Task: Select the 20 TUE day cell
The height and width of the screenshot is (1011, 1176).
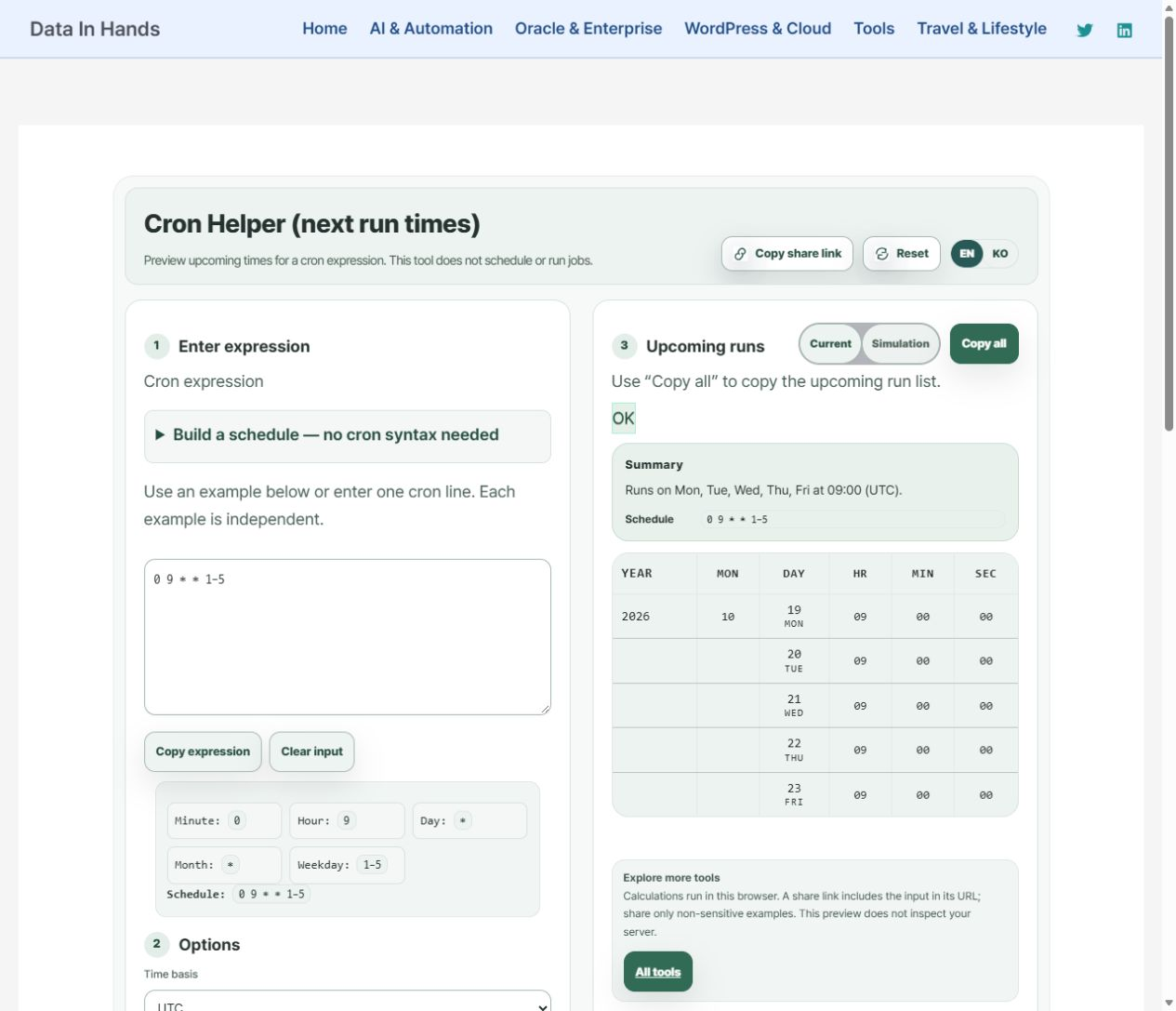Action: 794,661
